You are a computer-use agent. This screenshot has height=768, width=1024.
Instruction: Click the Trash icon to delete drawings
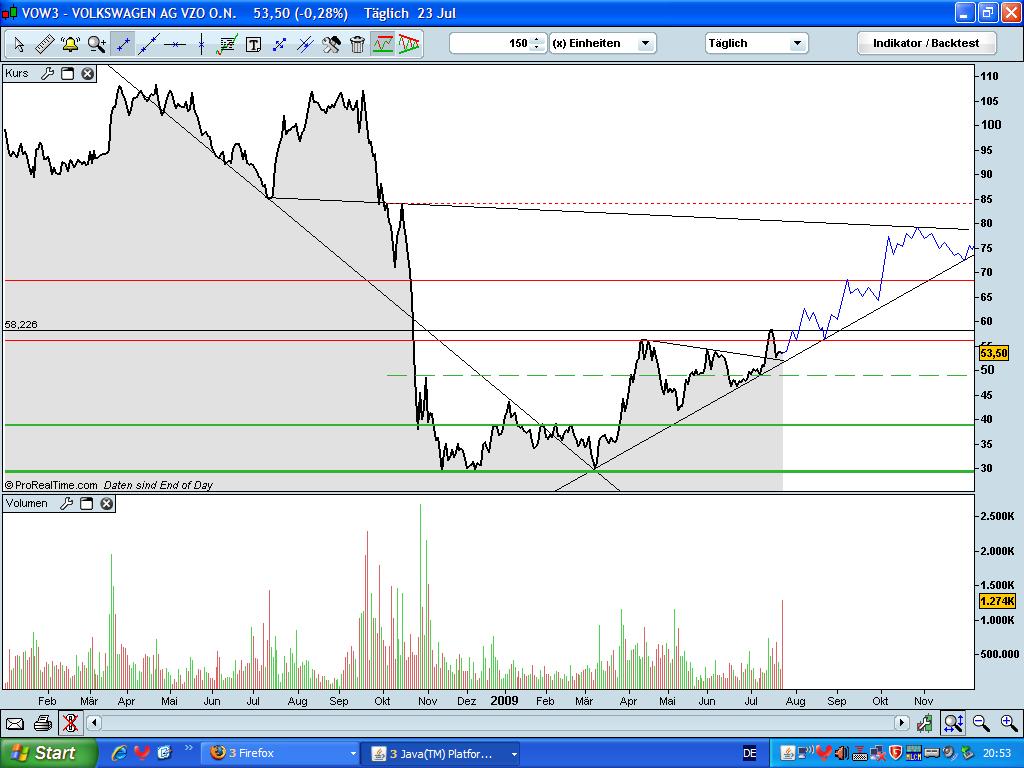click(357, 43)
